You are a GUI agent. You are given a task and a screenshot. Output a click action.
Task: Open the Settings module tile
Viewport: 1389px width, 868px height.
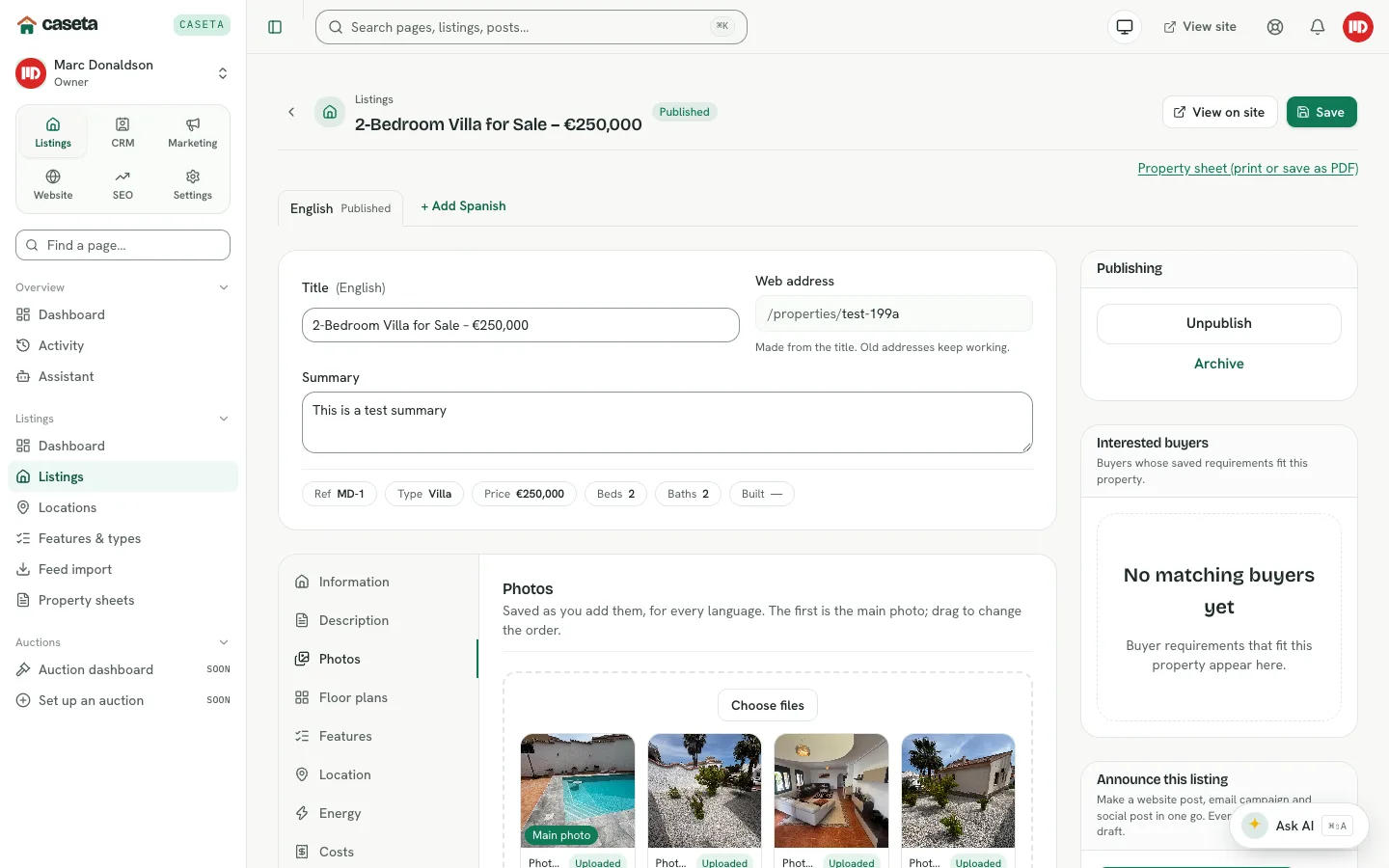point(193,185)
